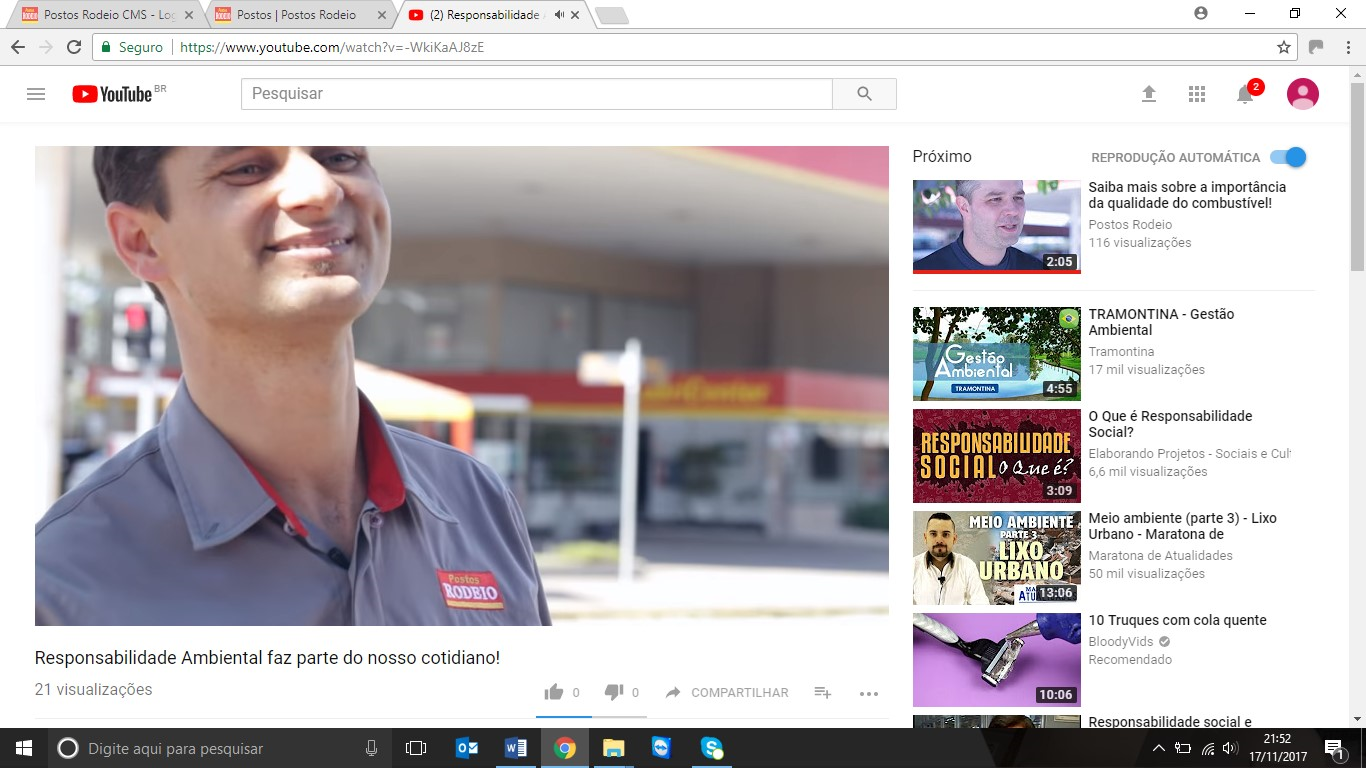Dislike the video with thumbs down
This screenshot has width=1366, height=768.
(614, 692)
